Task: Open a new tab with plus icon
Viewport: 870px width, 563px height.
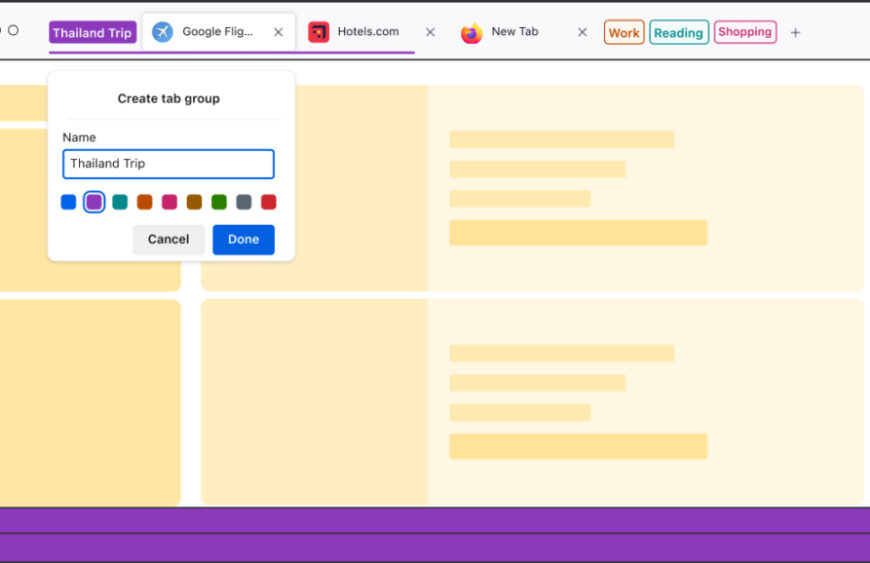Action: (795, 33)
